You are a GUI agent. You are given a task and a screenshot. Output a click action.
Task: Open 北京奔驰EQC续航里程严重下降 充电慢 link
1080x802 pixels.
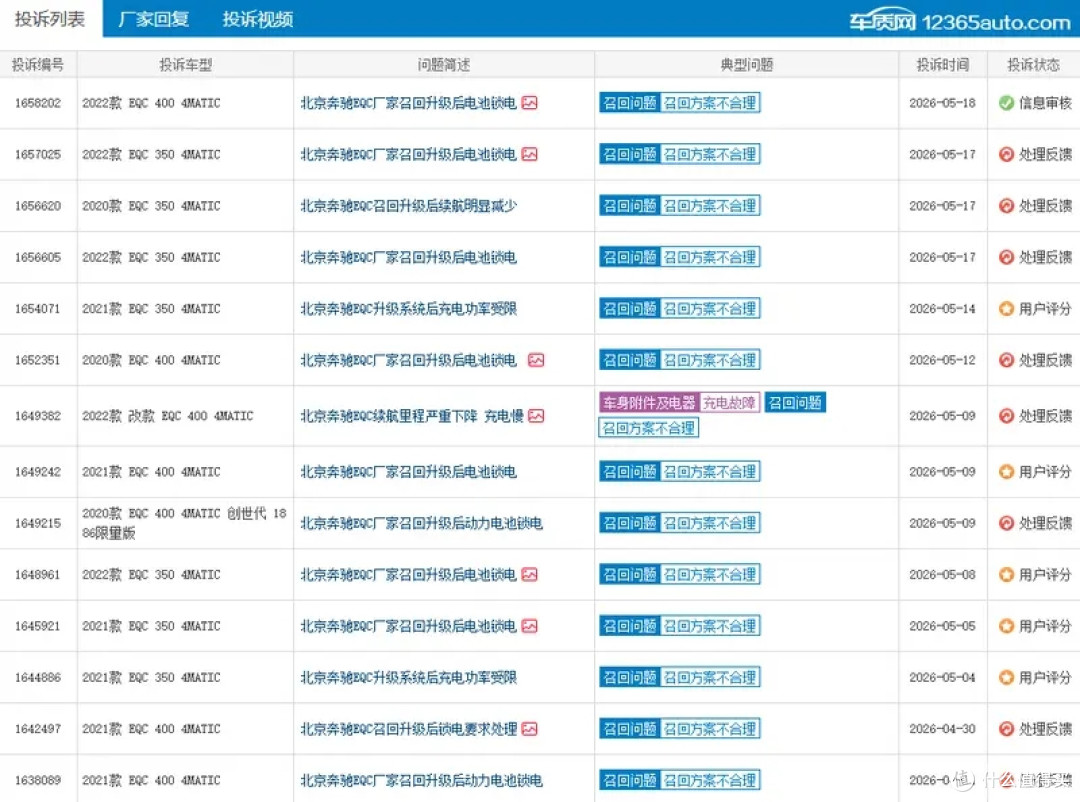click(x=412, y=415)
